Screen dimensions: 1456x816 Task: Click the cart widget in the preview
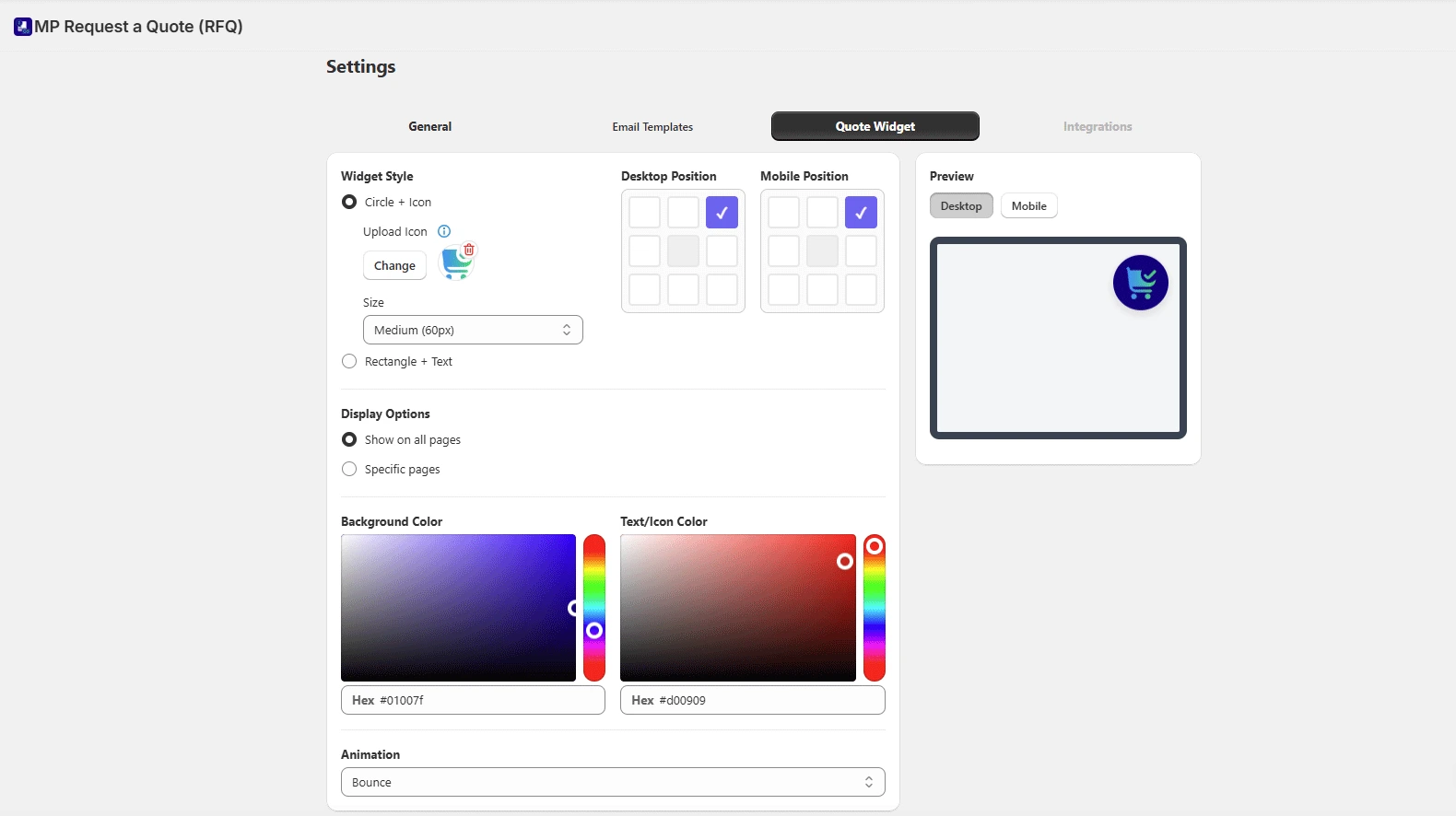[x=1141, y=283]
